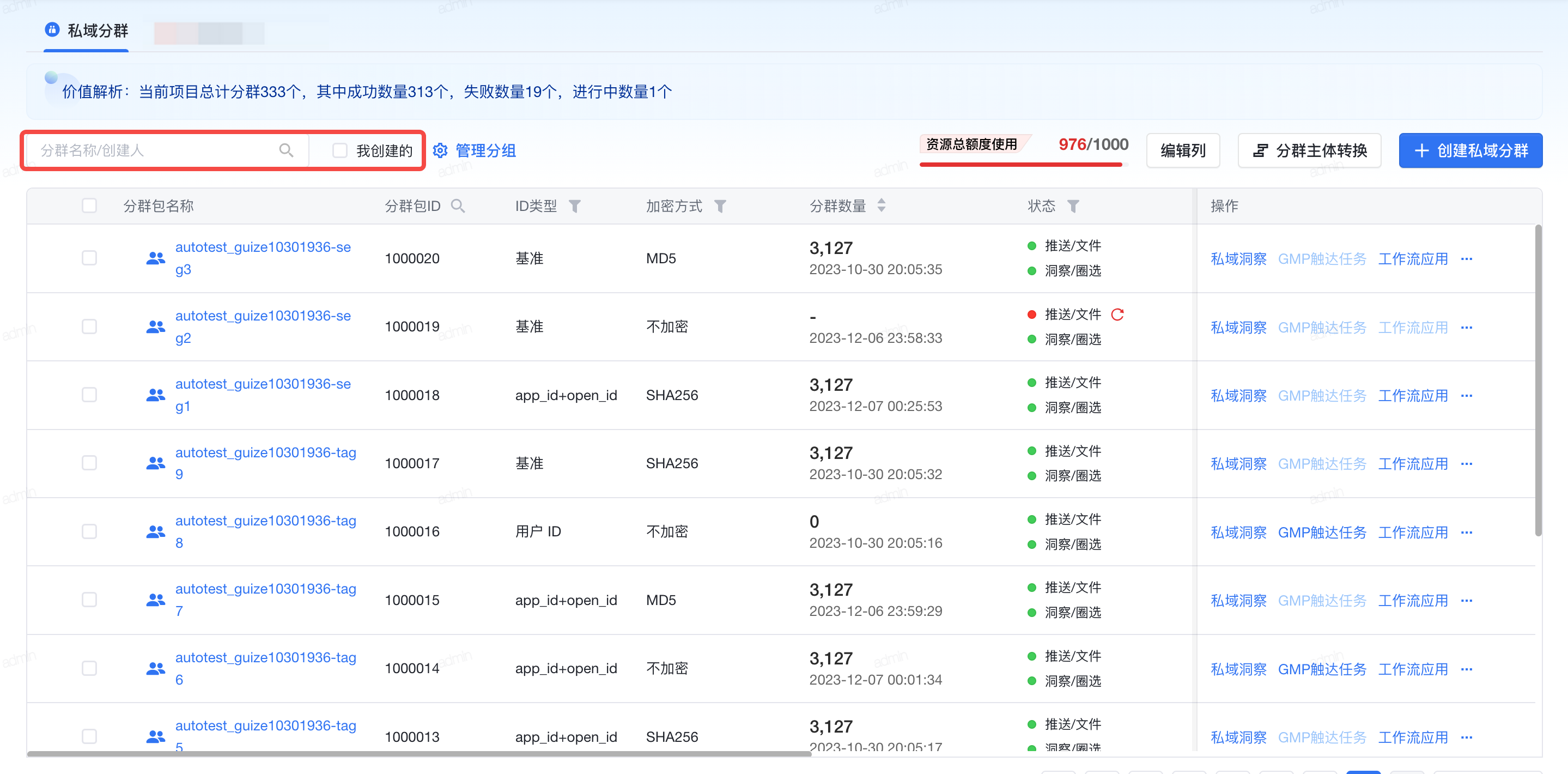1568x774 pixels.
Task: Click the 编辑列 button
Action: point(1183,150)
